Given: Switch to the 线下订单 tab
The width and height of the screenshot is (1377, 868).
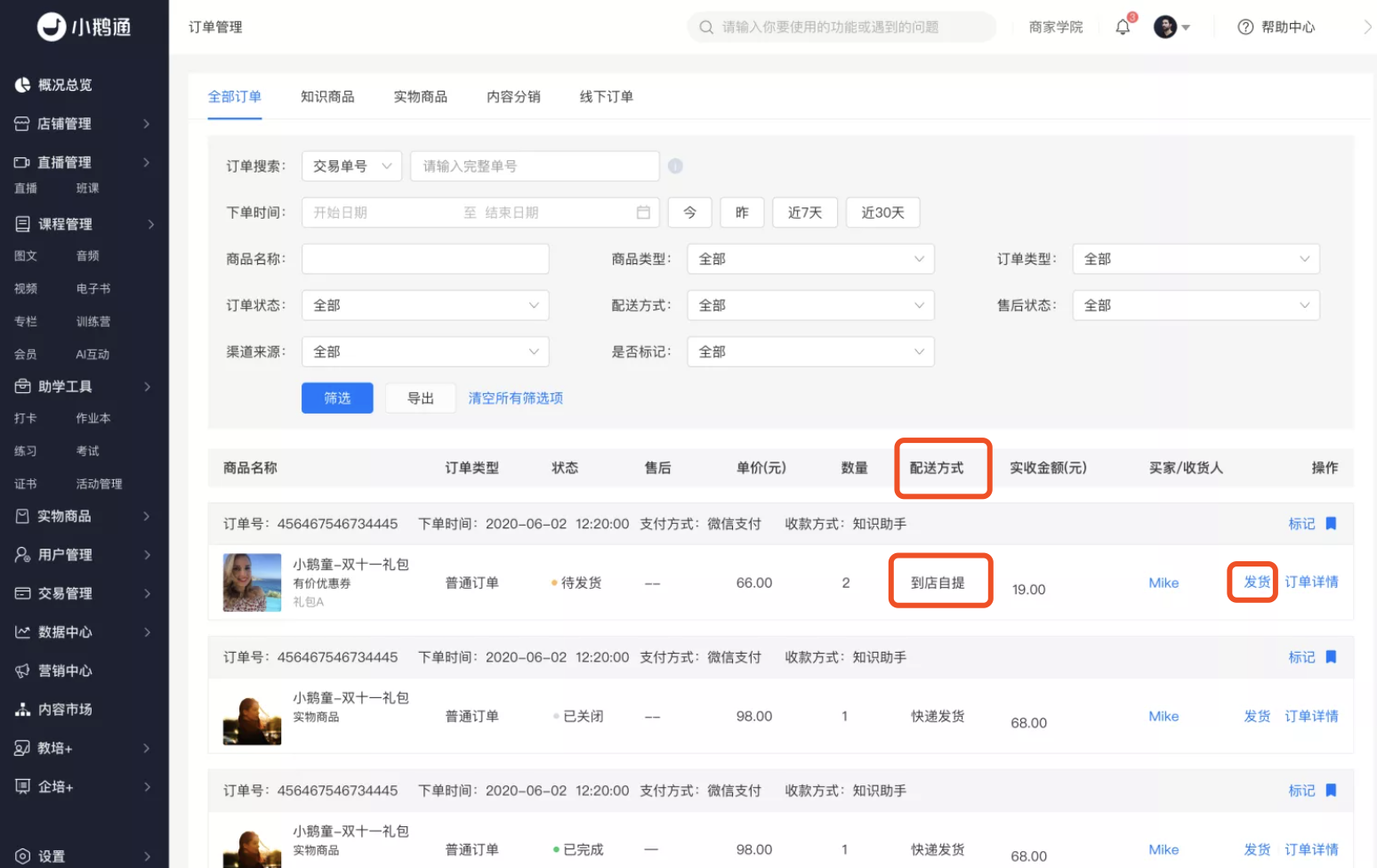Looking at the screenshot, I should 607,96.
